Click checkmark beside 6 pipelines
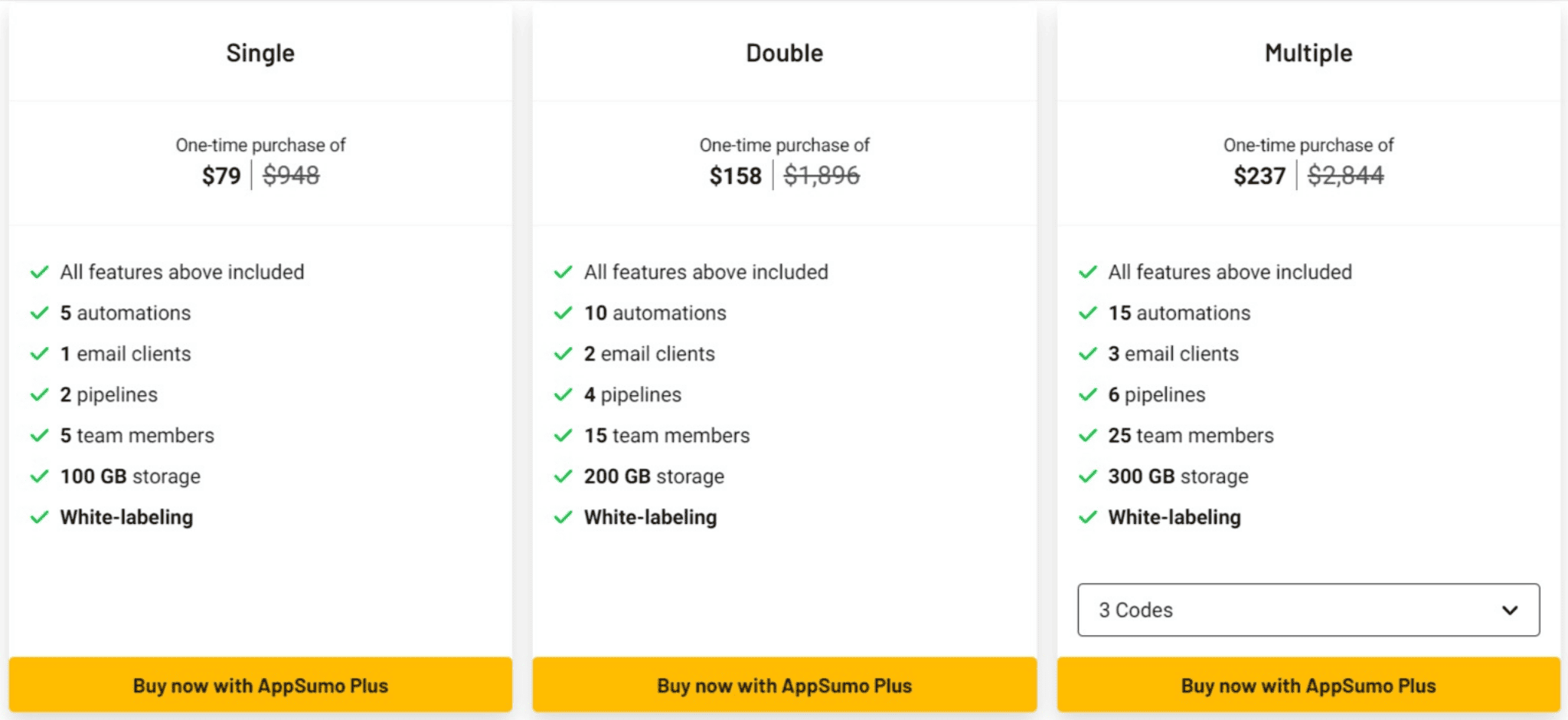 [x=1088, y=395]
